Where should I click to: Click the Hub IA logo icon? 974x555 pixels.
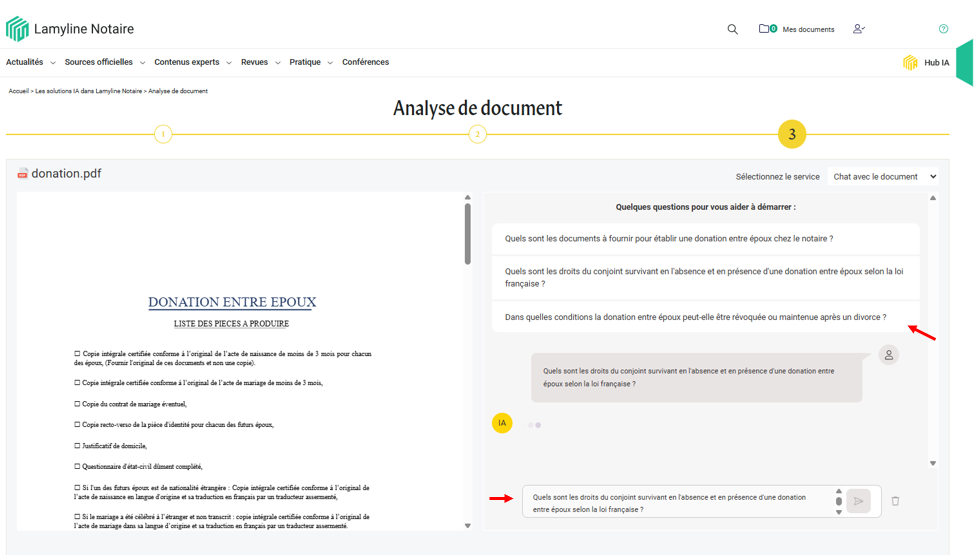(910, 63)
